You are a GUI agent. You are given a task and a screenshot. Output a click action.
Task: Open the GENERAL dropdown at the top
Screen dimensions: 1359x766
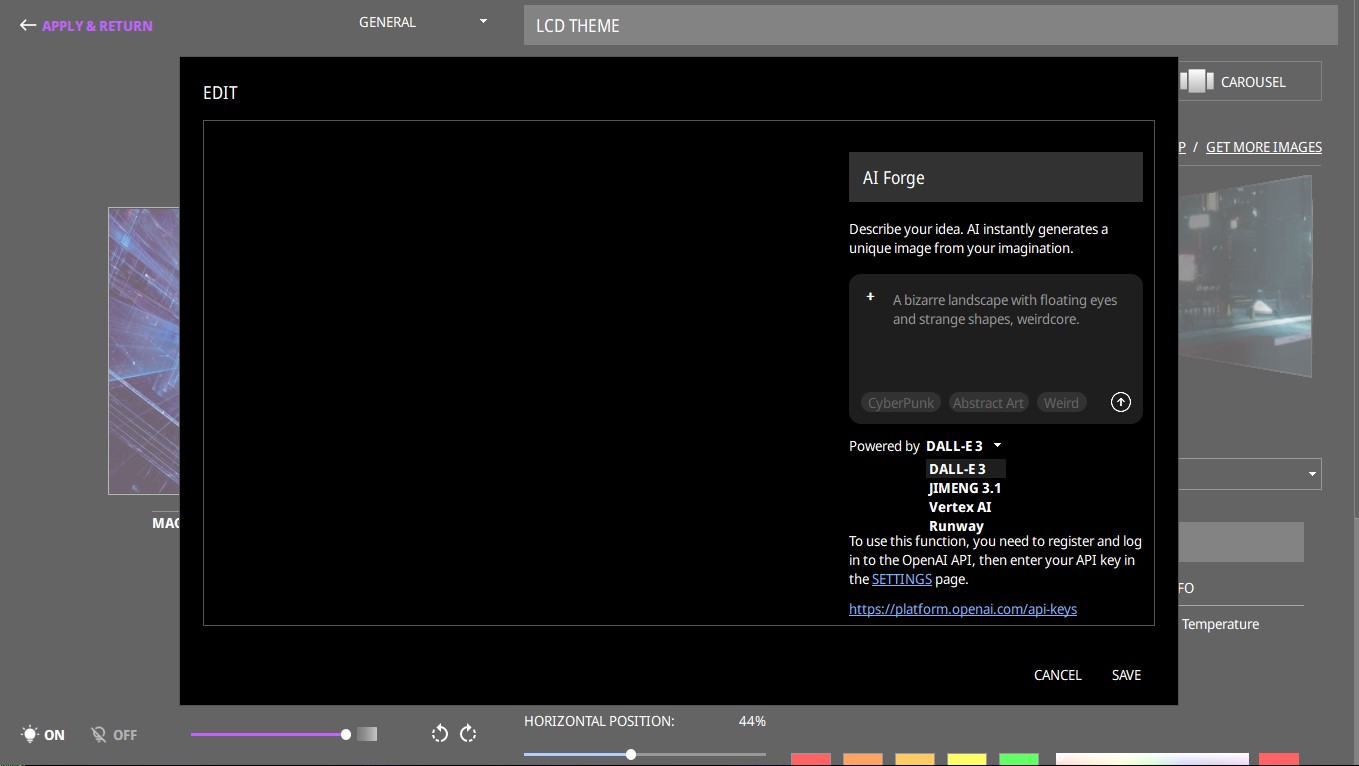[423, 22]
